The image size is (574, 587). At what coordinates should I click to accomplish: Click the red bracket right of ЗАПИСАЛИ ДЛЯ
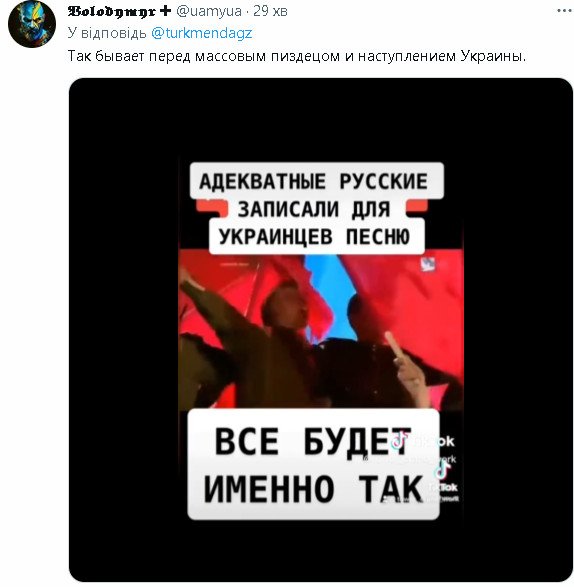[x=417, y=208]
